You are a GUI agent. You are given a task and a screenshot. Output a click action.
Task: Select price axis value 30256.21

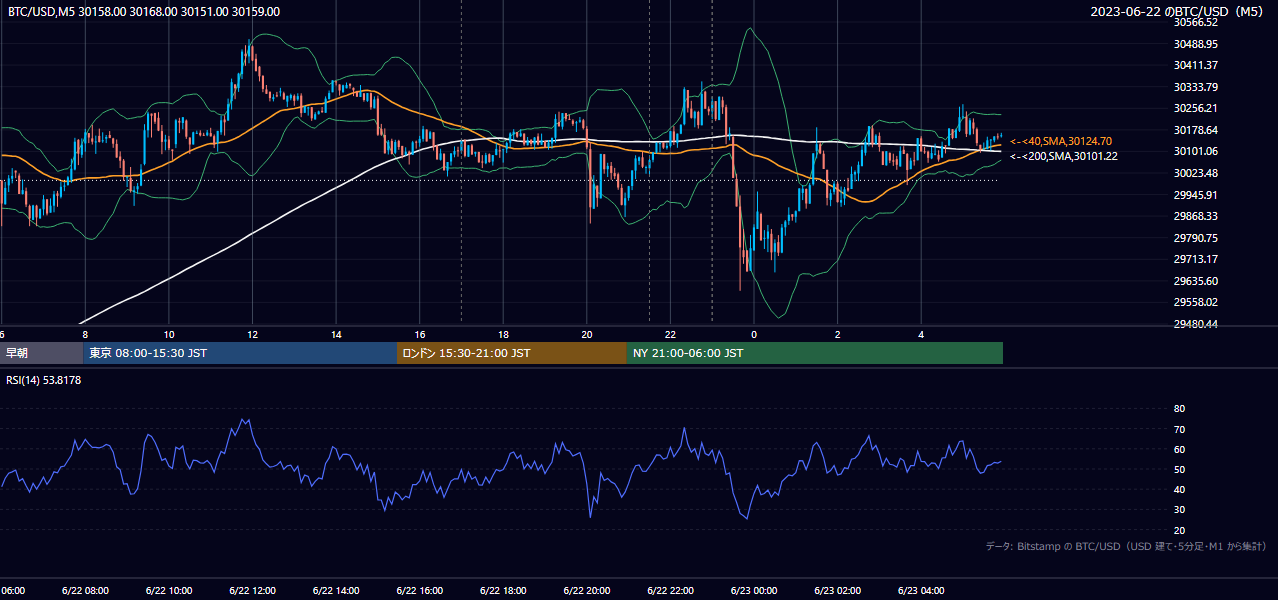pos(1195,108)
